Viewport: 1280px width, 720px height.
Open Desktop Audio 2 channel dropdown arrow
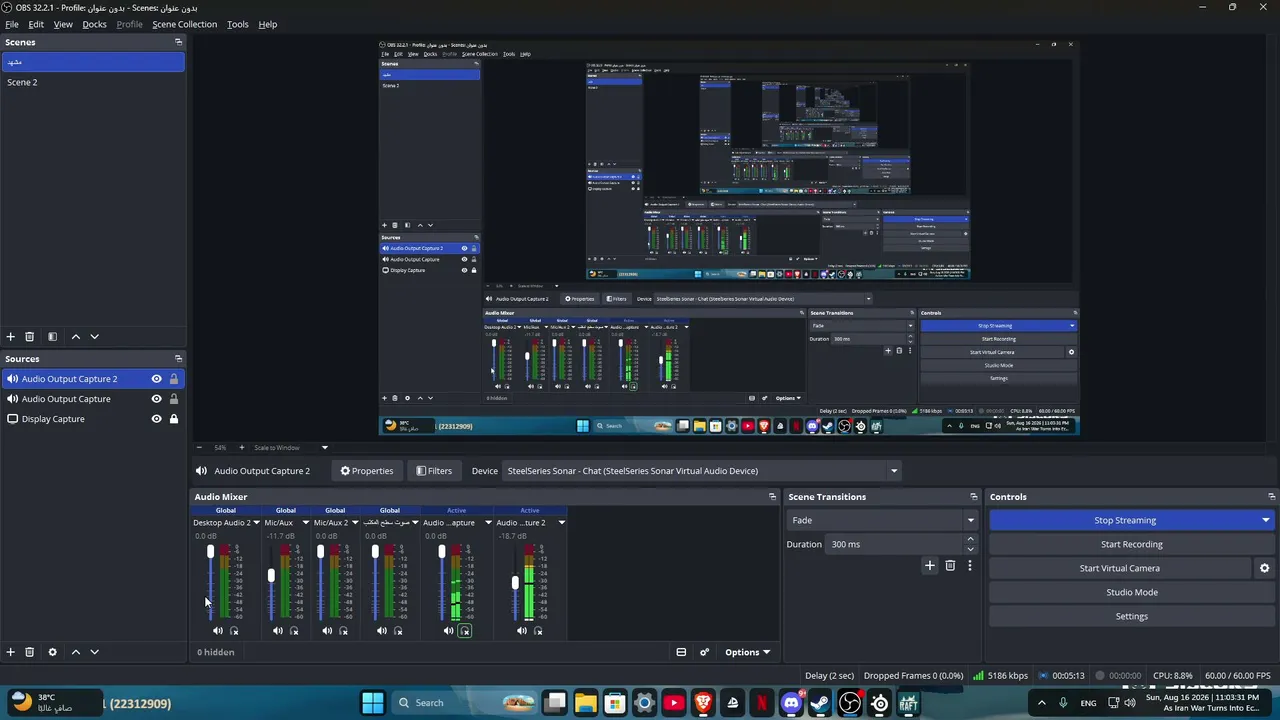pos(256,523)
